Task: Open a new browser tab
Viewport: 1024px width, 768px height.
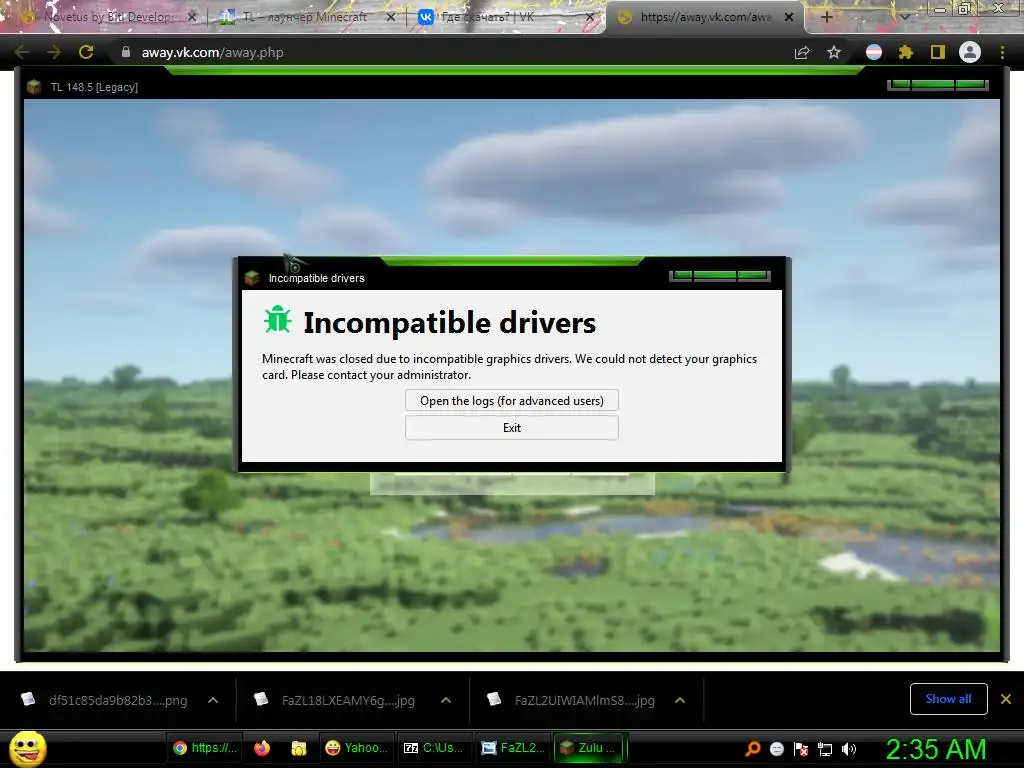Action: [826, 17]
